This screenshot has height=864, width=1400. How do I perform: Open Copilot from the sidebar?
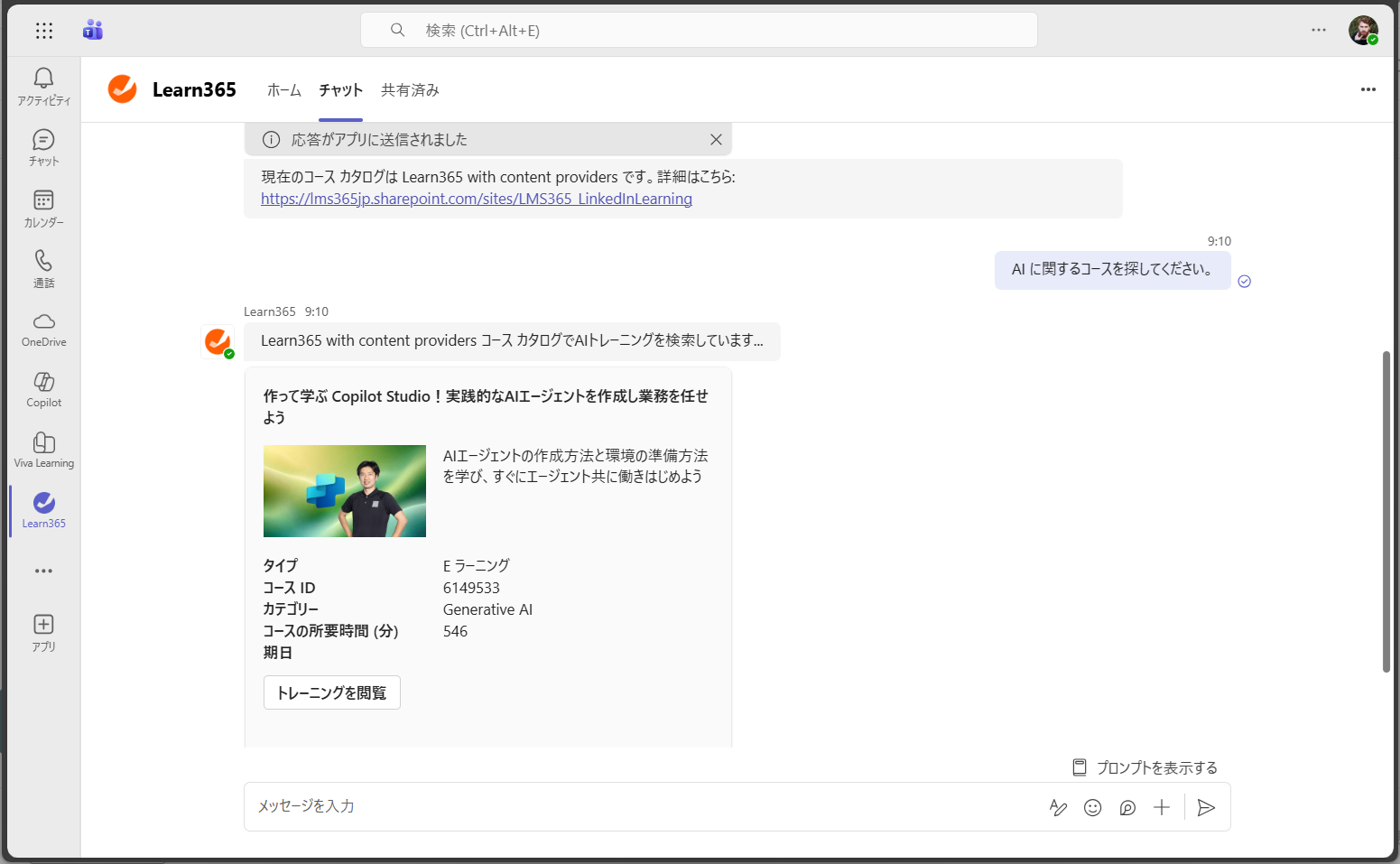pos(43,390)
